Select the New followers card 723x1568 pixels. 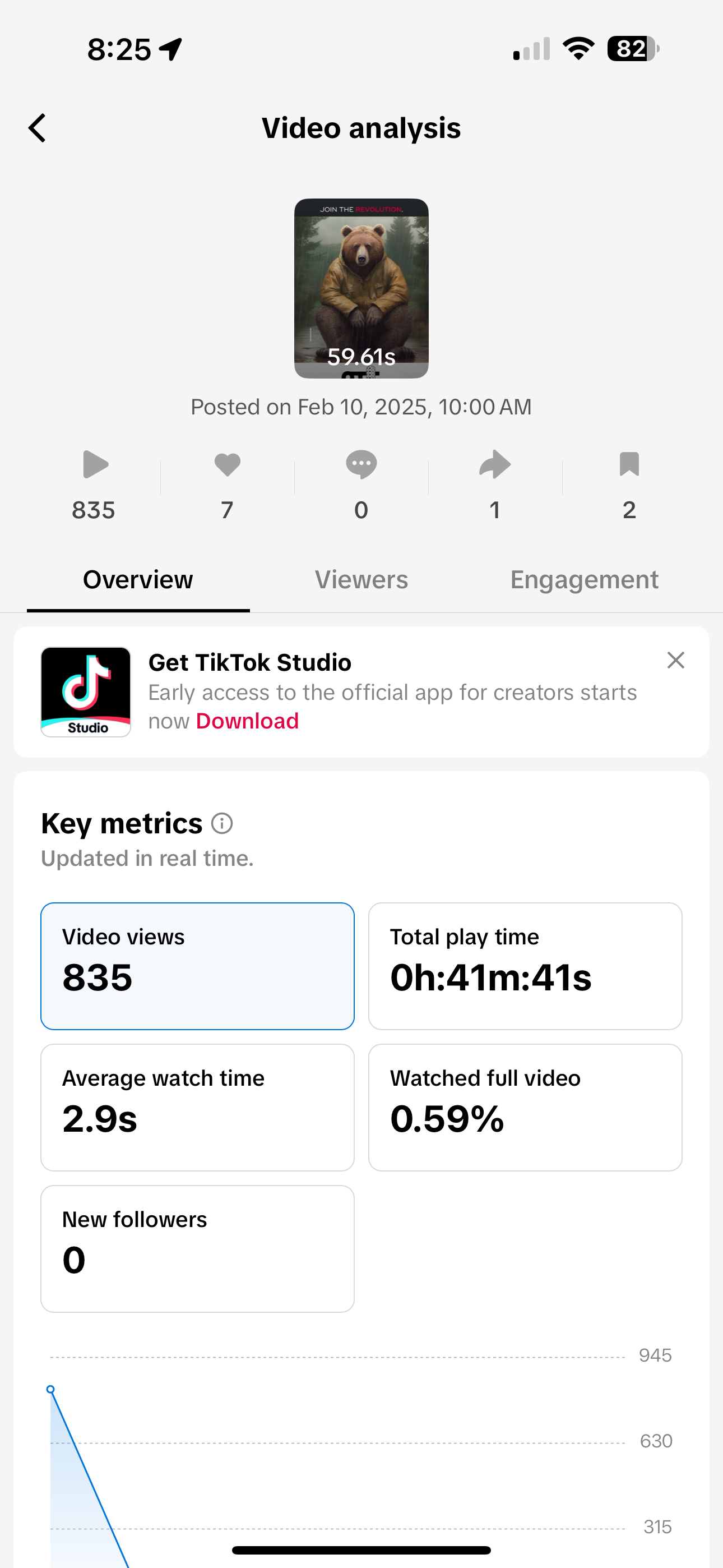(197, 1248)
